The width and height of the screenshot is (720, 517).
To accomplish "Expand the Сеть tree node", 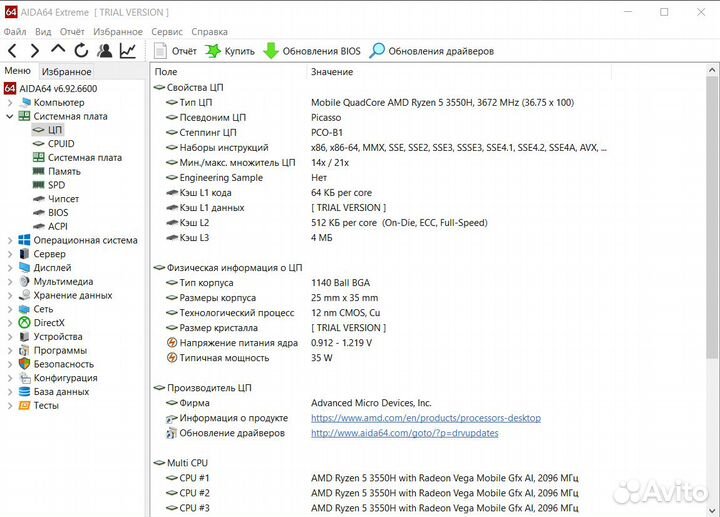I will click(x=10, y=309).
